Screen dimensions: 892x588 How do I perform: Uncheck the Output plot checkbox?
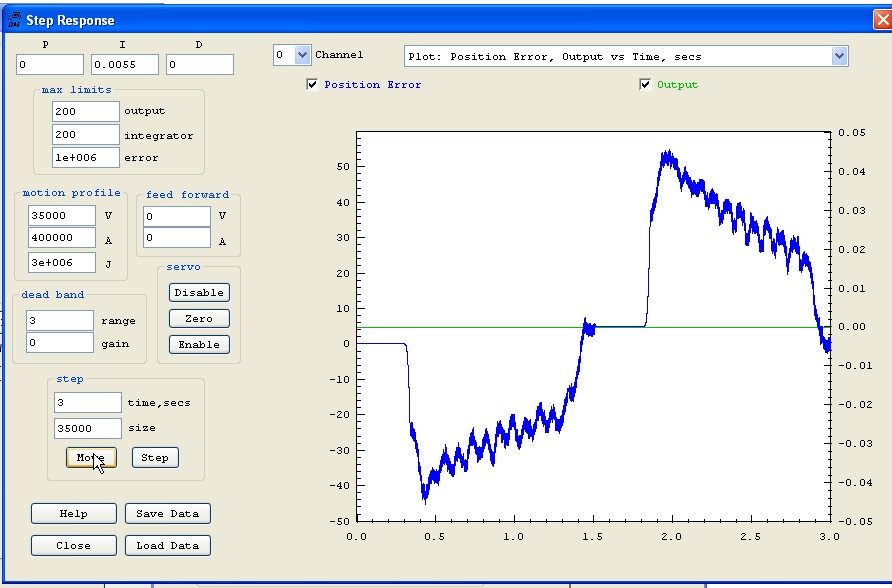click(x=645, y=85)
